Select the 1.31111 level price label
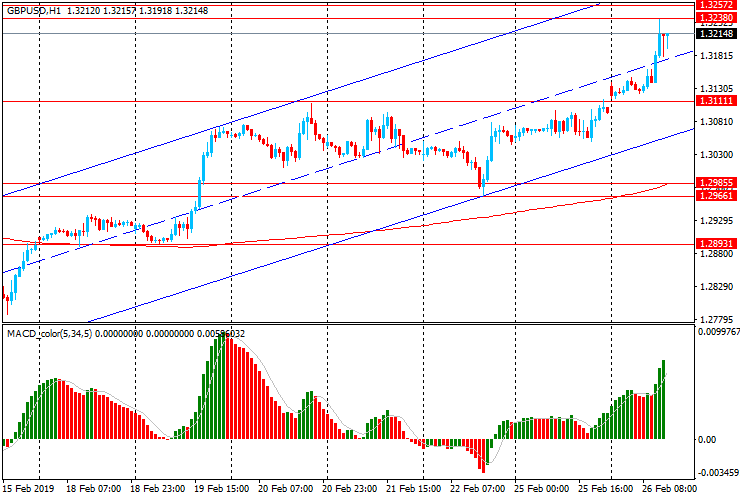This screenshot has height=500, width=740. [717, 102]
